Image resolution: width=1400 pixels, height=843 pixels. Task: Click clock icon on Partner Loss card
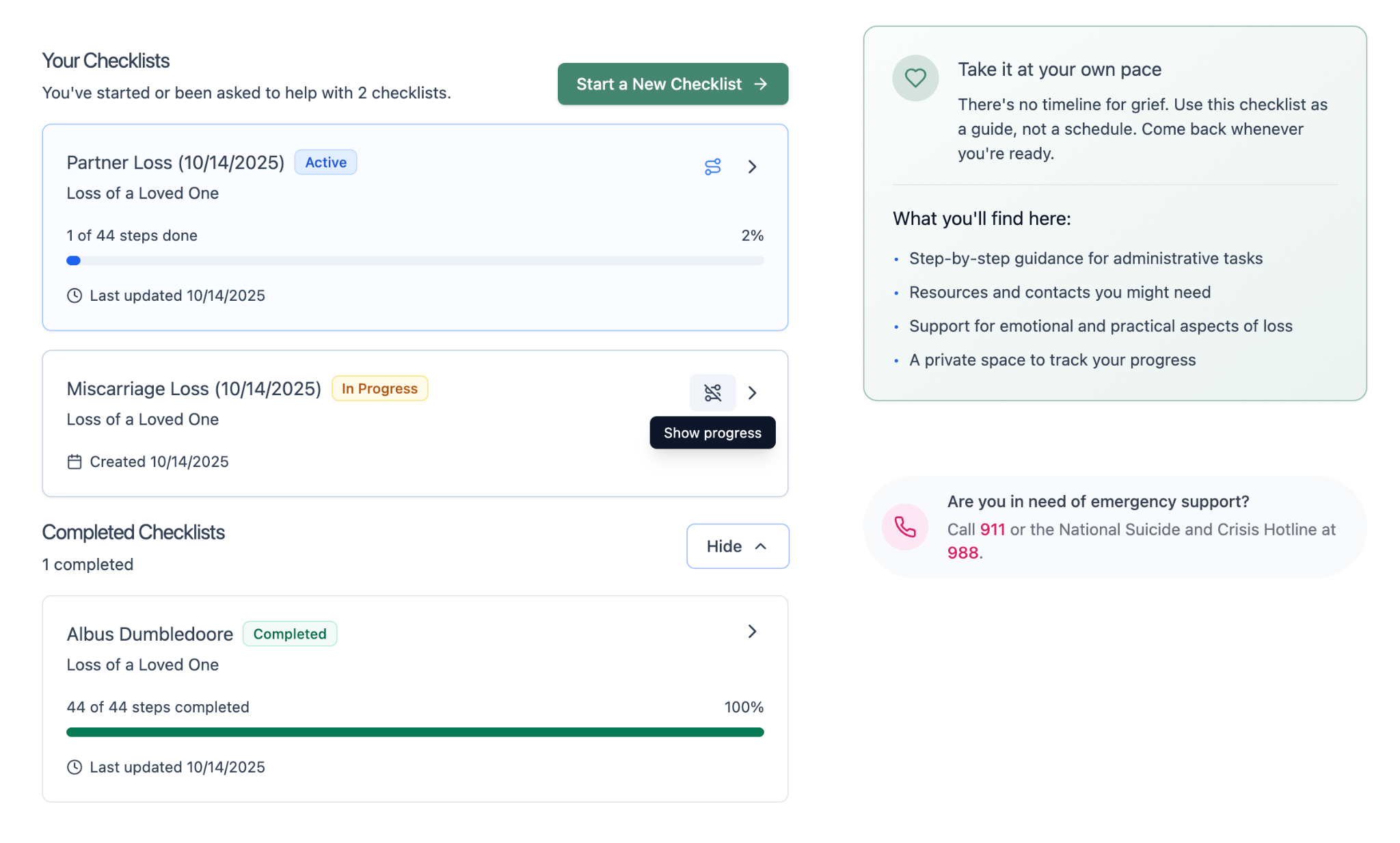coord(75,296)
